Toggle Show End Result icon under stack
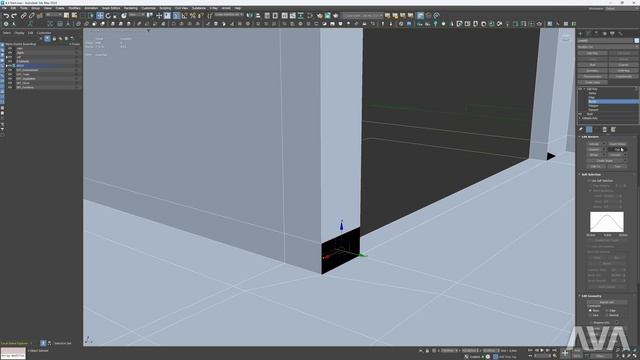 tap(589, 129)
